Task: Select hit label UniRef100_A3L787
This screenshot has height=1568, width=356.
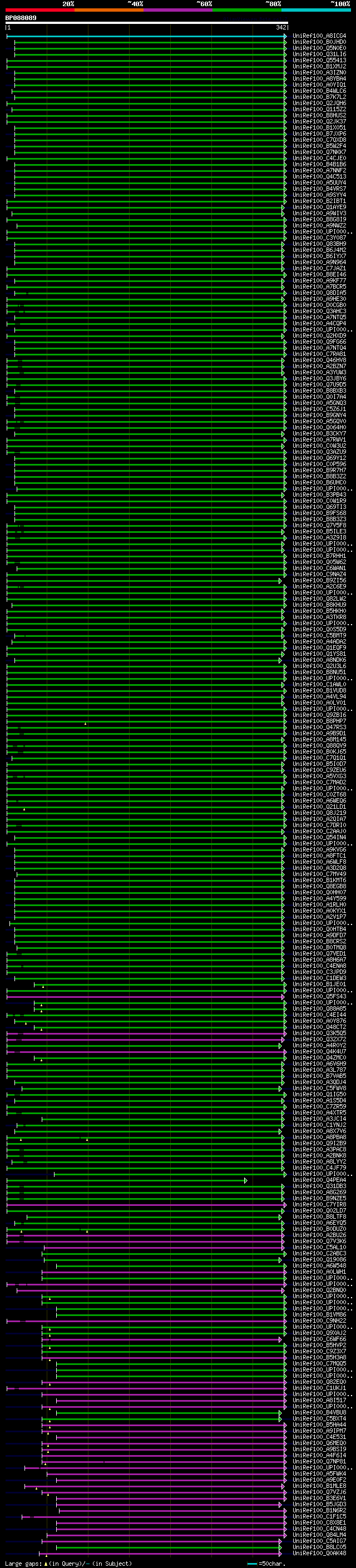Action: 319,1070
